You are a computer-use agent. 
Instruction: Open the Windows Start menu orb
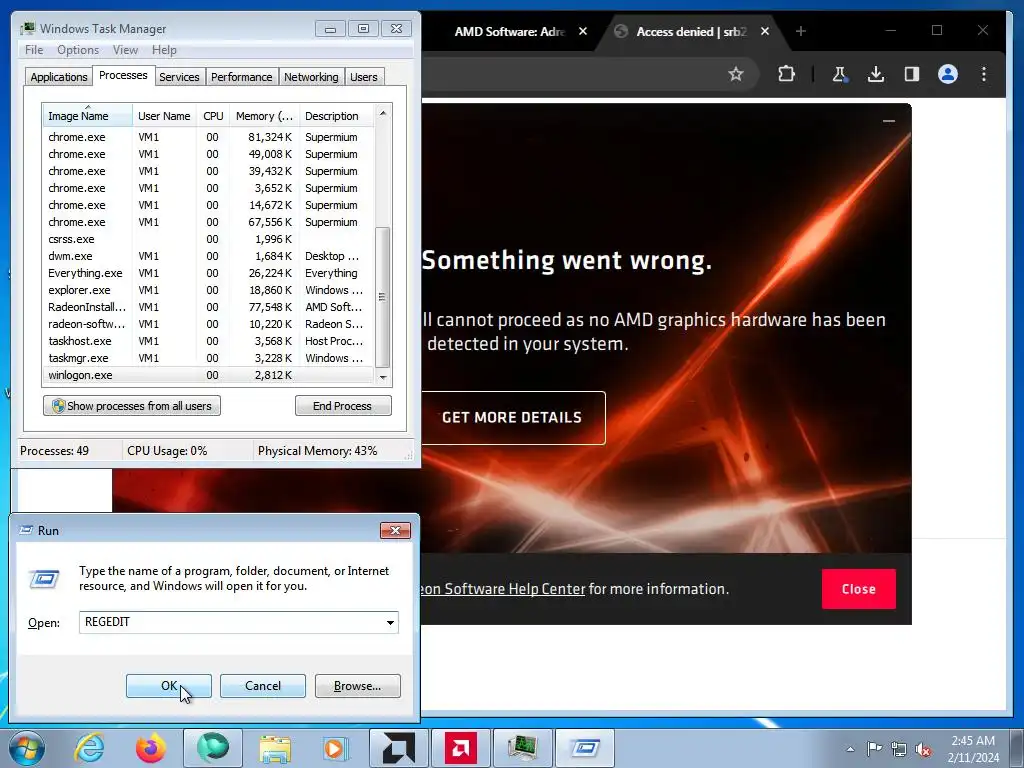[27, 748]
